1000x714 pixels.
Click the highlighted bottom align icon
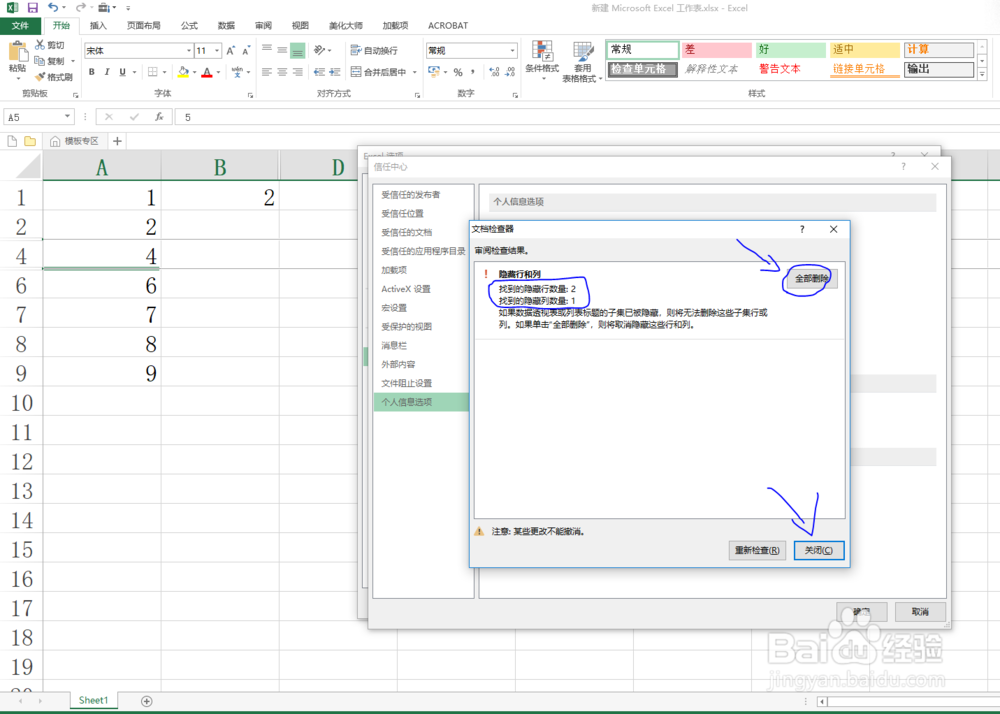point(298,50)
